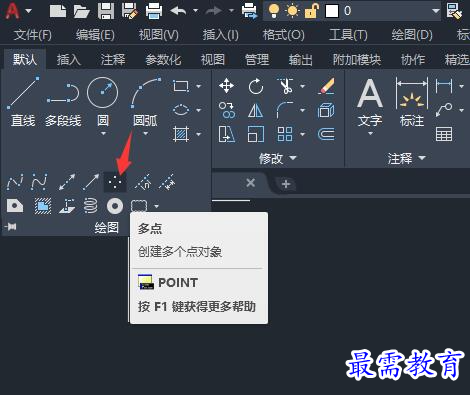Select the Hatch tool
The image size is (470, 396).
click(x=181, y=134)
